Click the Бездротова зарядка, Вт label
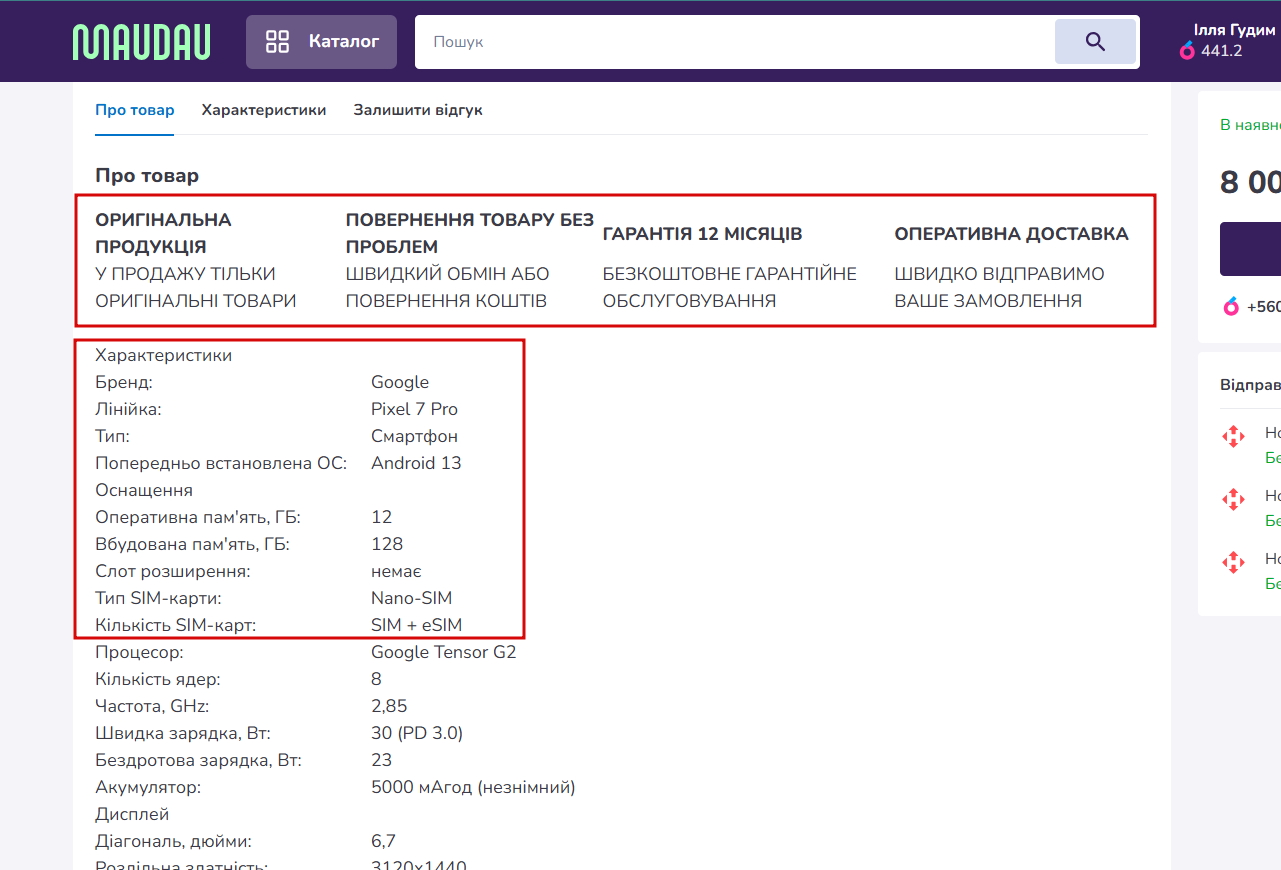The image size is (1281, 870). 198,760
